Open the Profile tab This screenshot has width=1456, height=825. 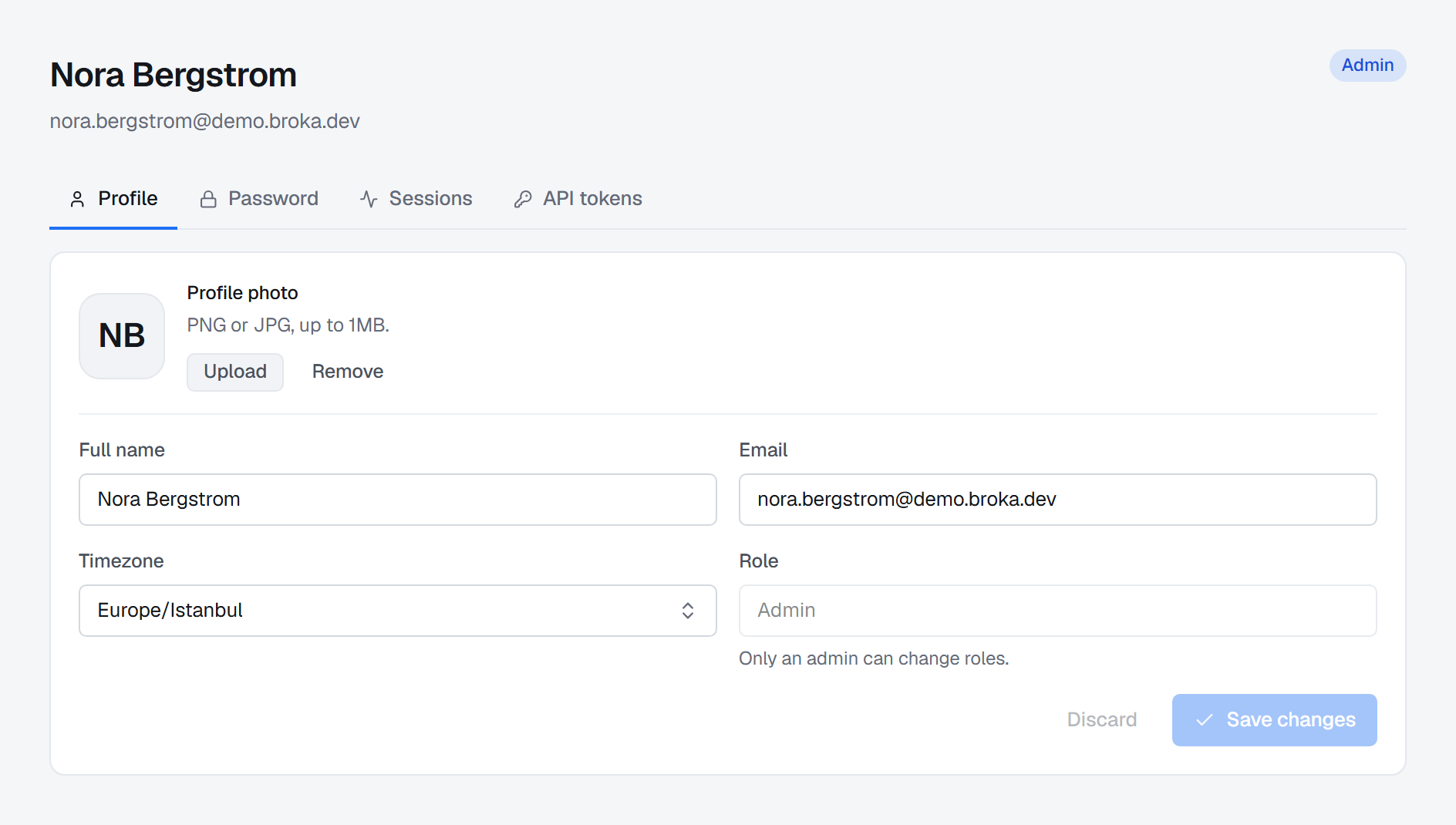(x=113, y=199)
